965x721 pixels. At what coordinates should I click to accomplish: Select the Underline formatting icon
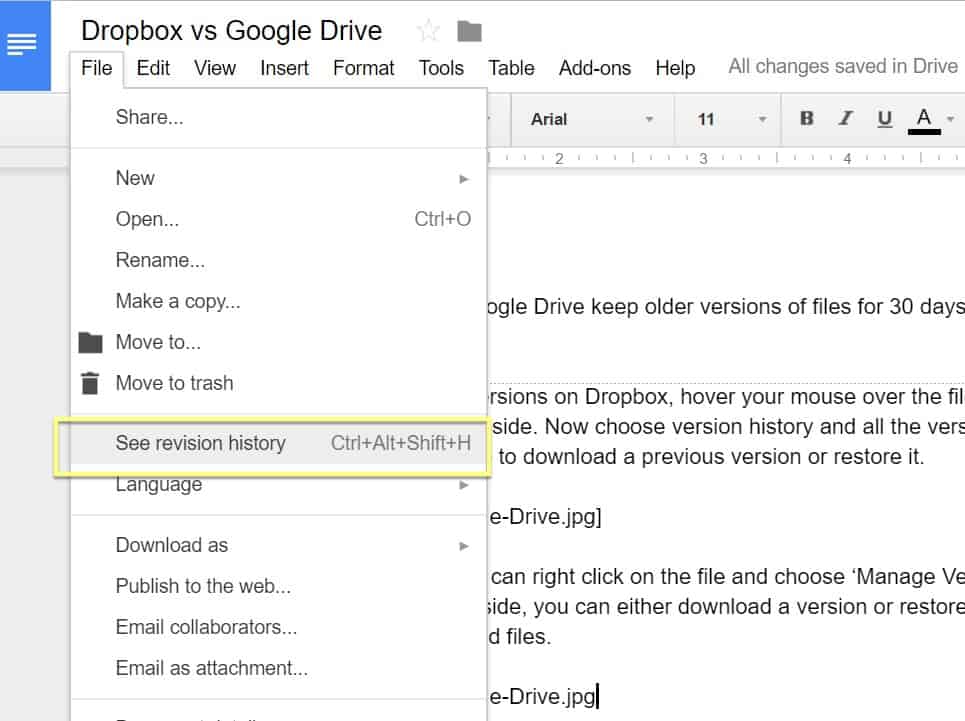coord(884,118)
